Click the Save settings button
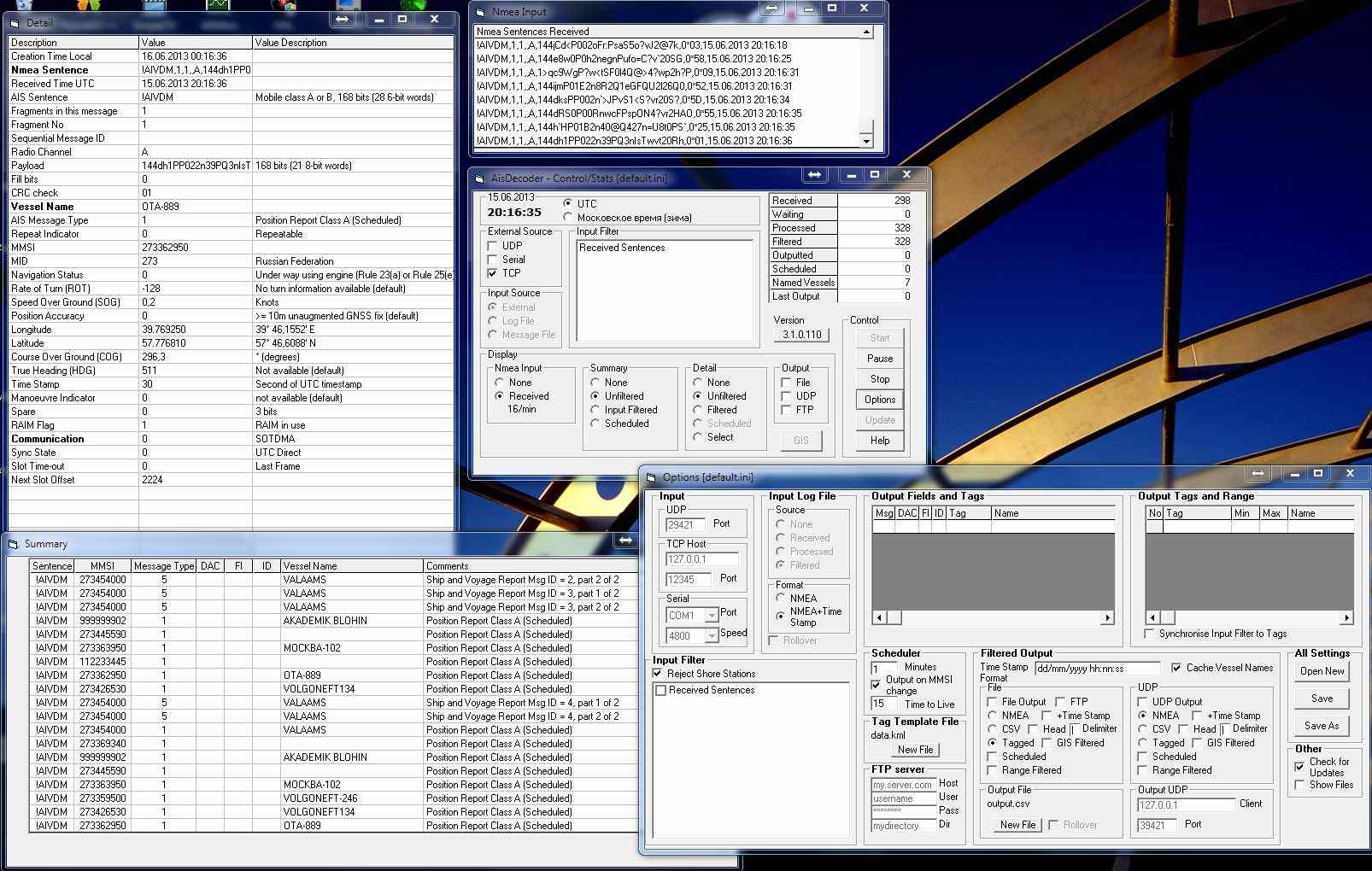This screenshot has width=1372, height=871. pos(1322,699)
